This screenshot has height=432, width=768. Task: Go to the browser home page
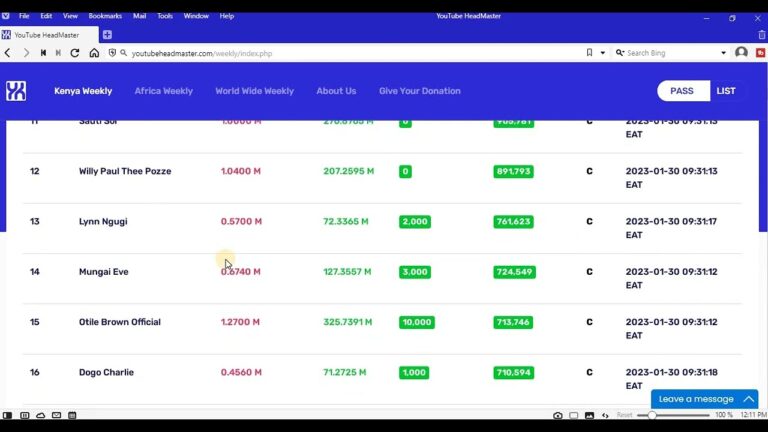(x=94, y=53)
